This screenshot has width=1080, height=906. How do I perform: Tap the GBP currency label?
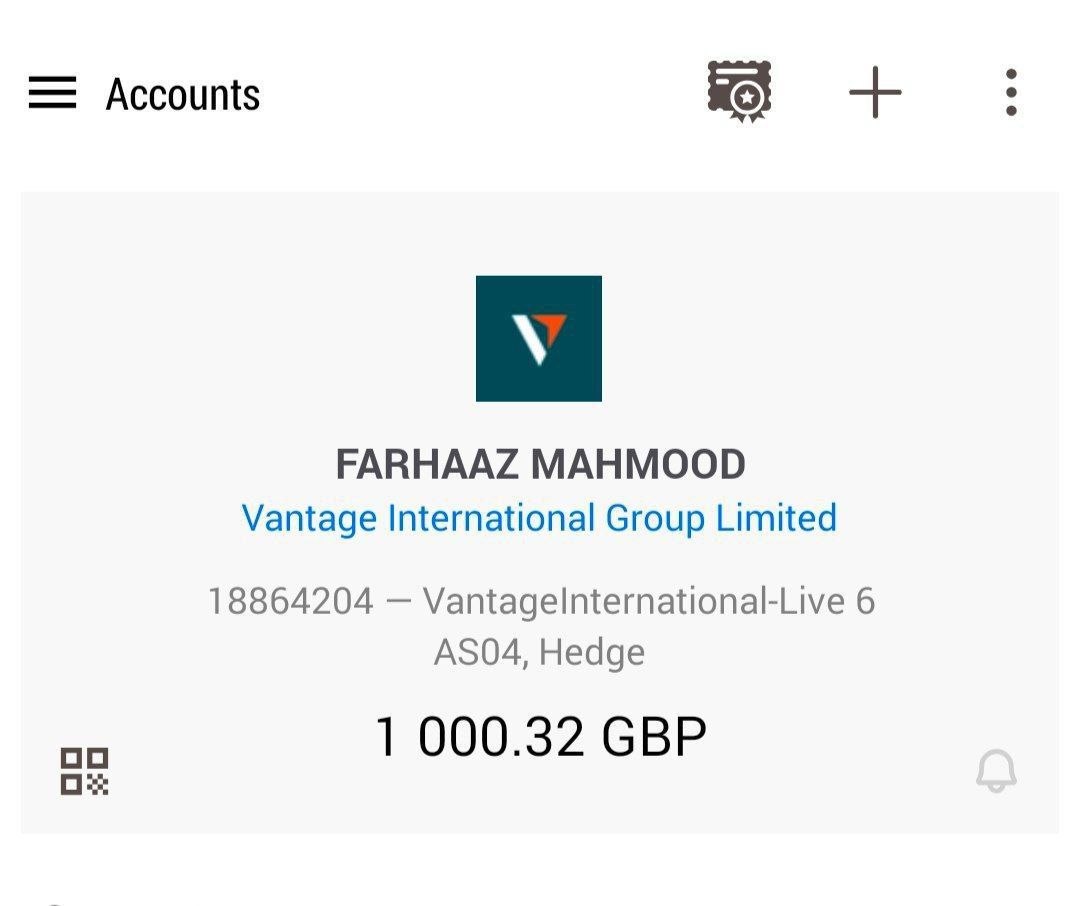[654, 737]
